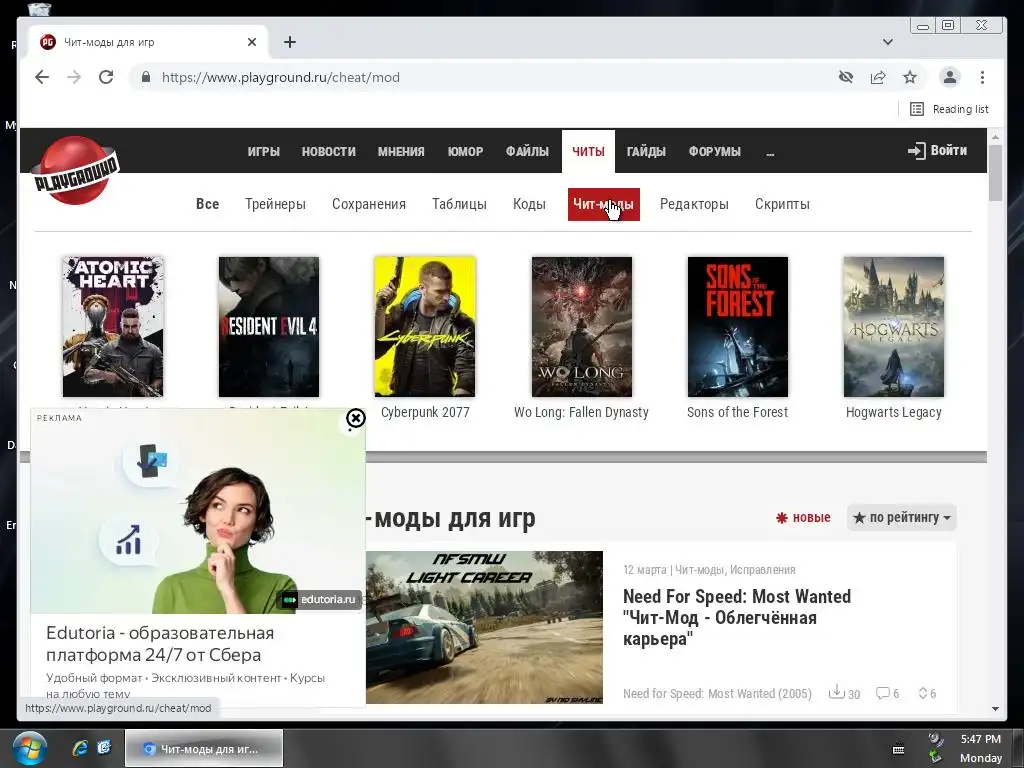This screenshot has height=768, width=1024.
Task: Select the Редакторы filter tab
Action: [x=694, y=204]
